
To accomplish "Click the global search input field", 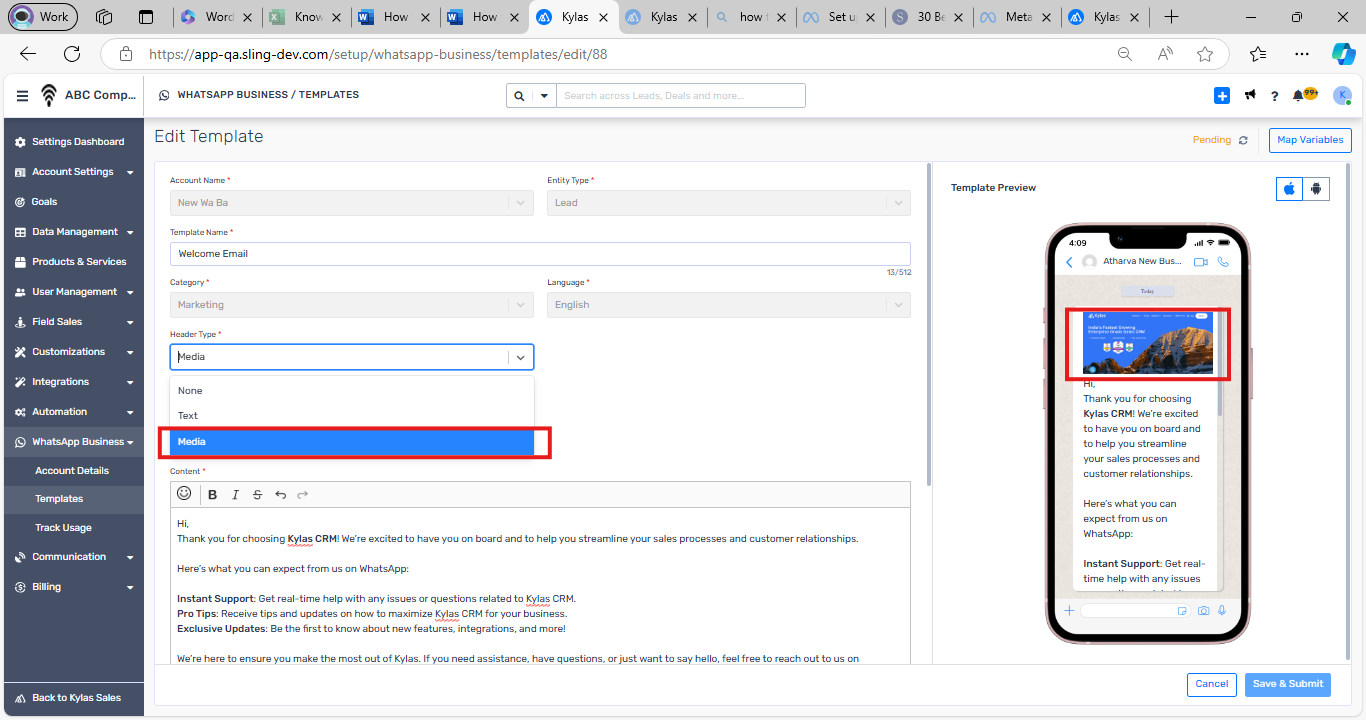I will click(x=681, y=96).
